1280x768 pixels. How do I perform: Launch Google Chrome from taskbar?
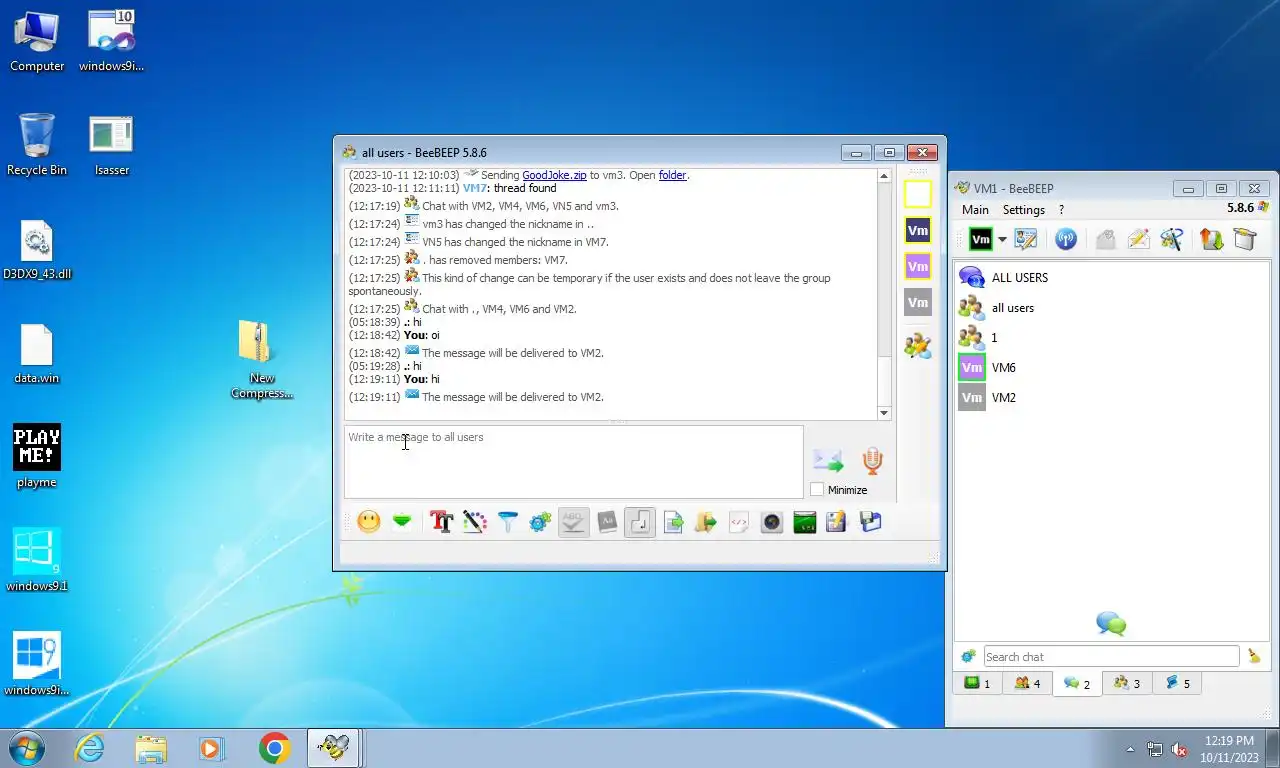point(274,748)
